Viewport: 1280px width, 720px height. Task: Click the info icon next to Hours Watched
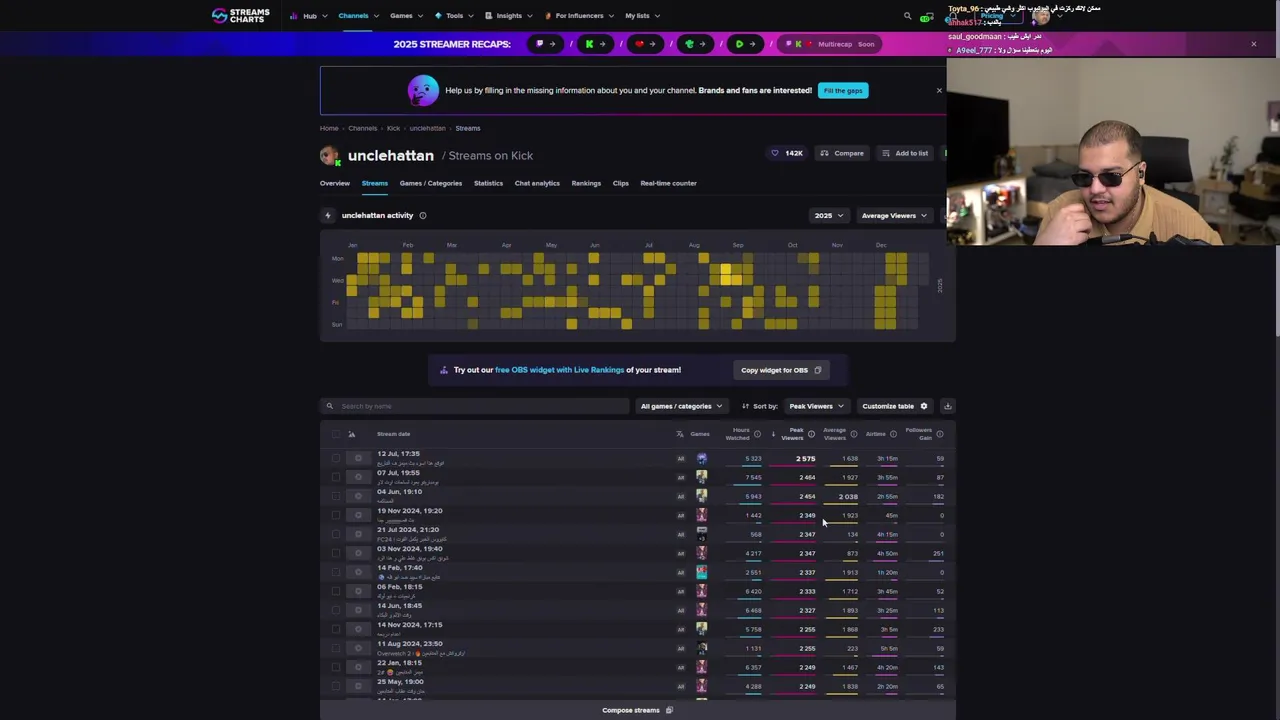coord(757,434)
